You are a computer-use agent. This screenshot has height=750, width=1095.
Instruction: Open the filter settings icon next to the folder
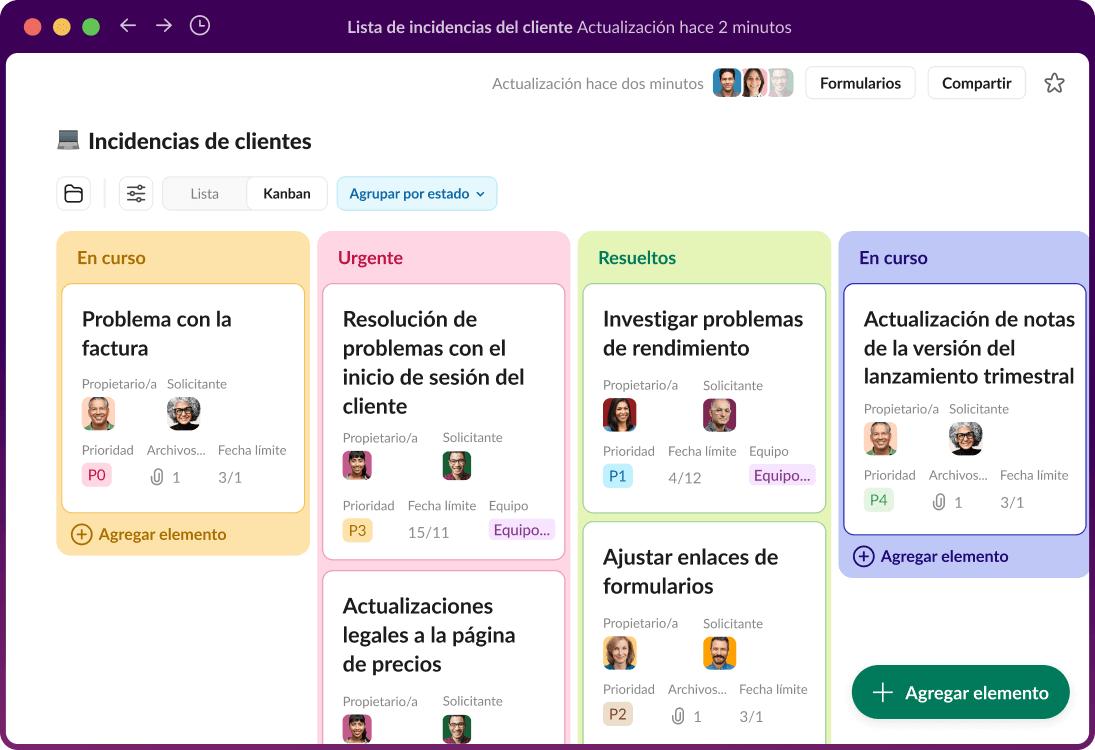click(x=136, y=193)
